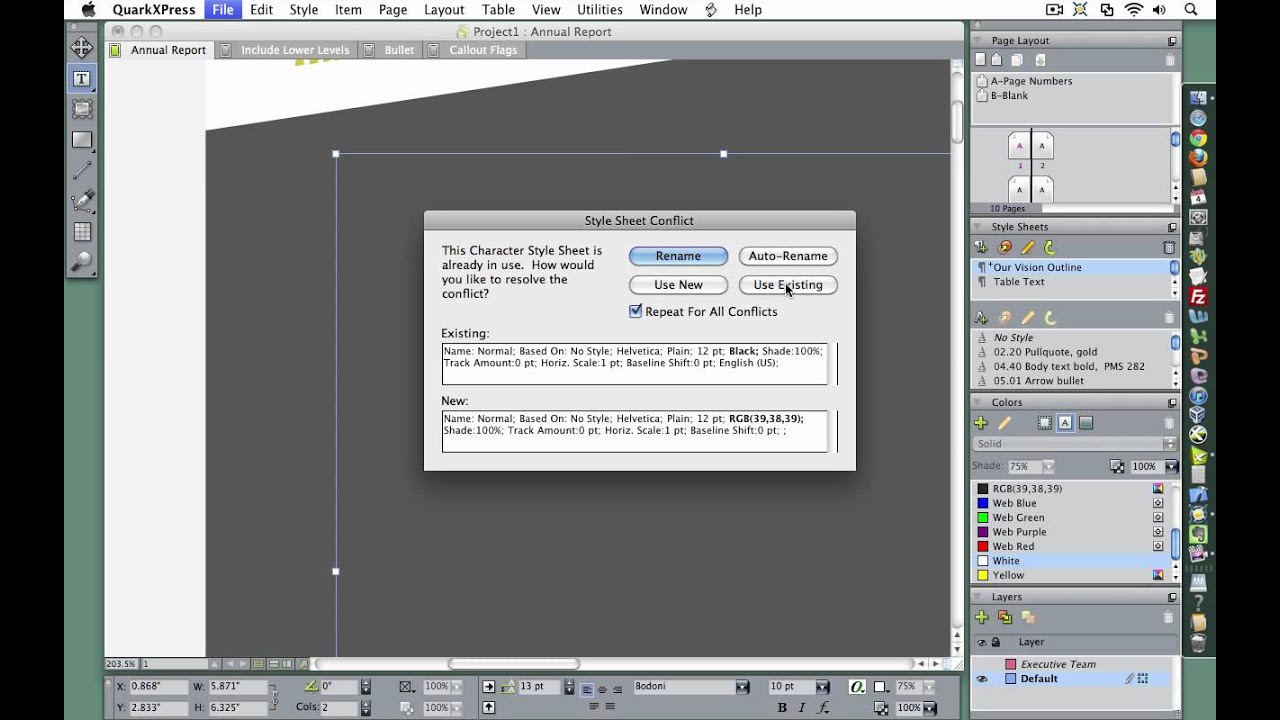Select the Rectangle Box tool
Image resolution: width=1280 pixels, height=720 pixels.
point(82,140)
